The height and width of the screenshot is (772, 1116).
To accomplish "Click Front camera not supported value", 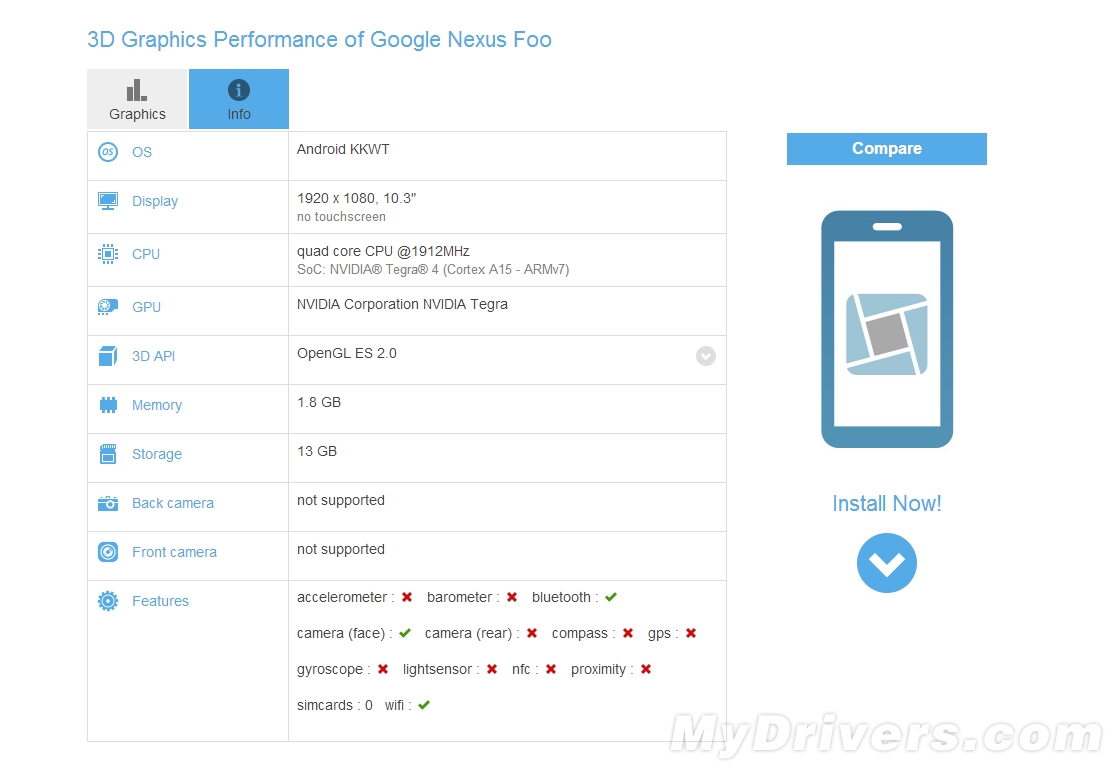I will (341, 549).
